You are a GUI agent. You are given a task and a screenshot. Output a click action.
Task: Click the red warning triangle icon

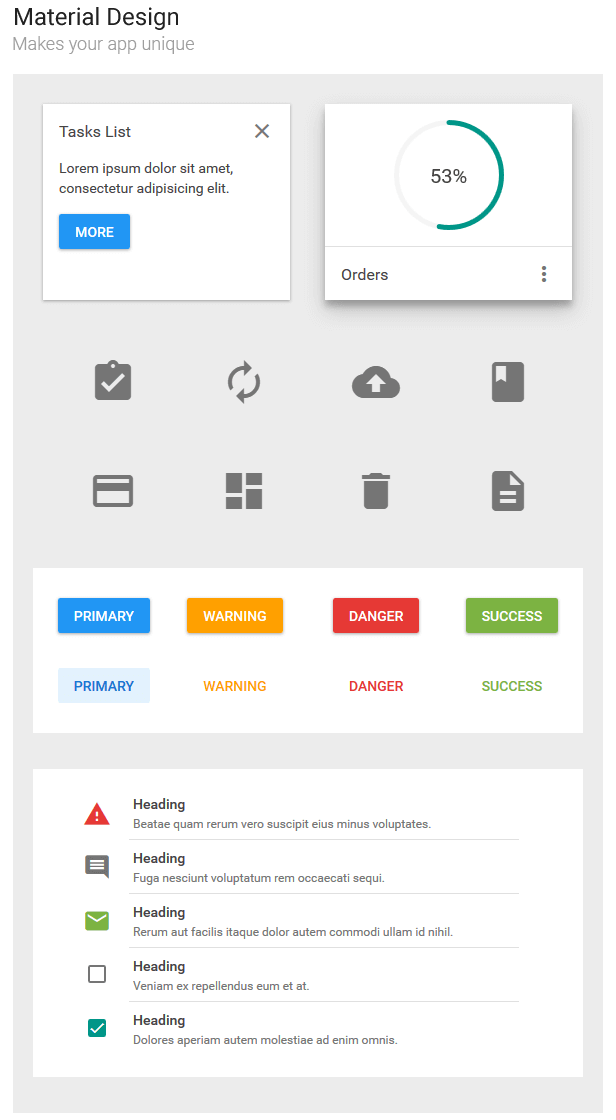click(x=97, y=814)
